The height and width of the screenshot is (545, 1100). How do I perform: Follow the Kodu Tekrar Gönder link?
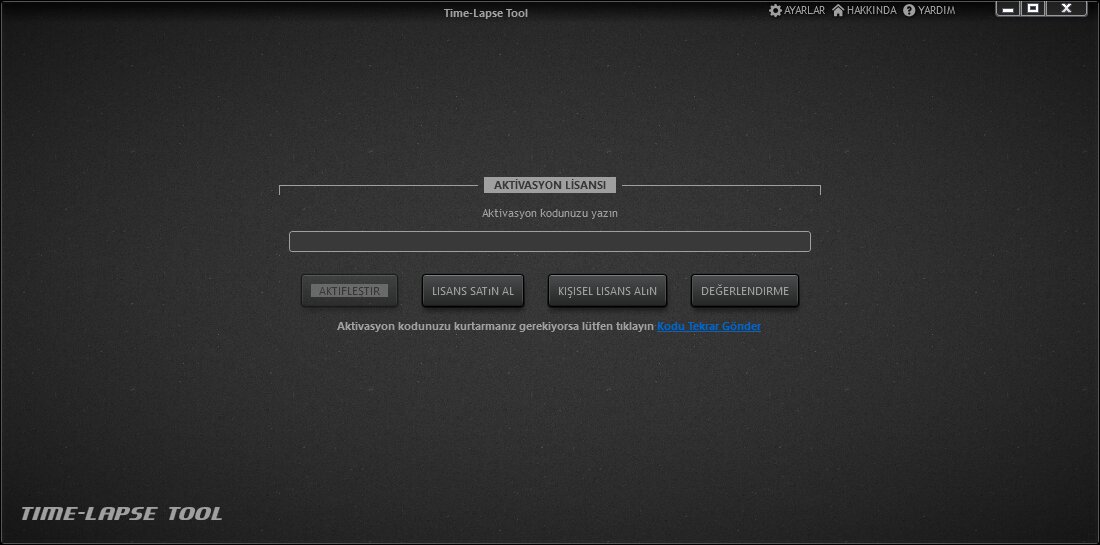coord(709,326)
